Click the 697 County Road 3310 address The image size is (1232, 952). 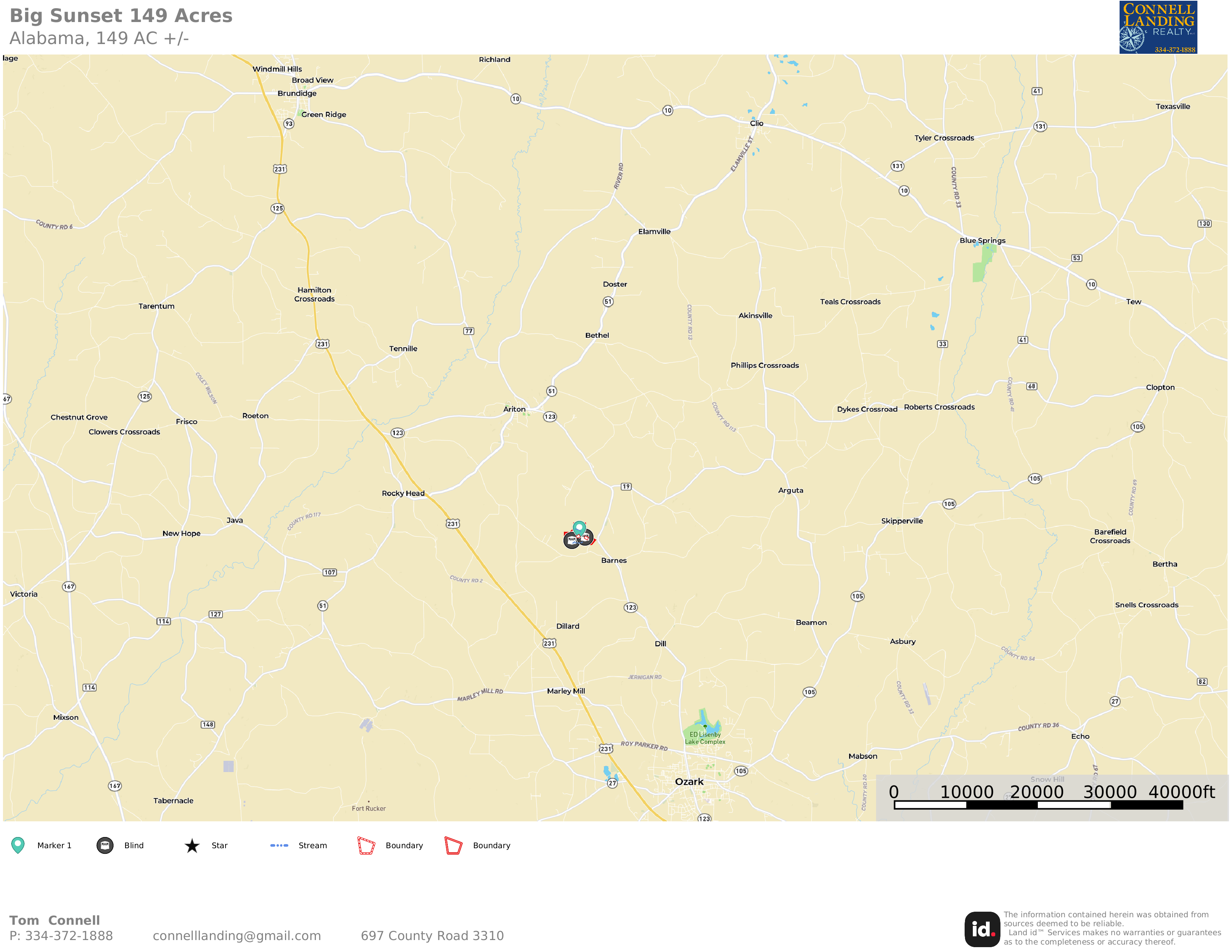point(432,936)
